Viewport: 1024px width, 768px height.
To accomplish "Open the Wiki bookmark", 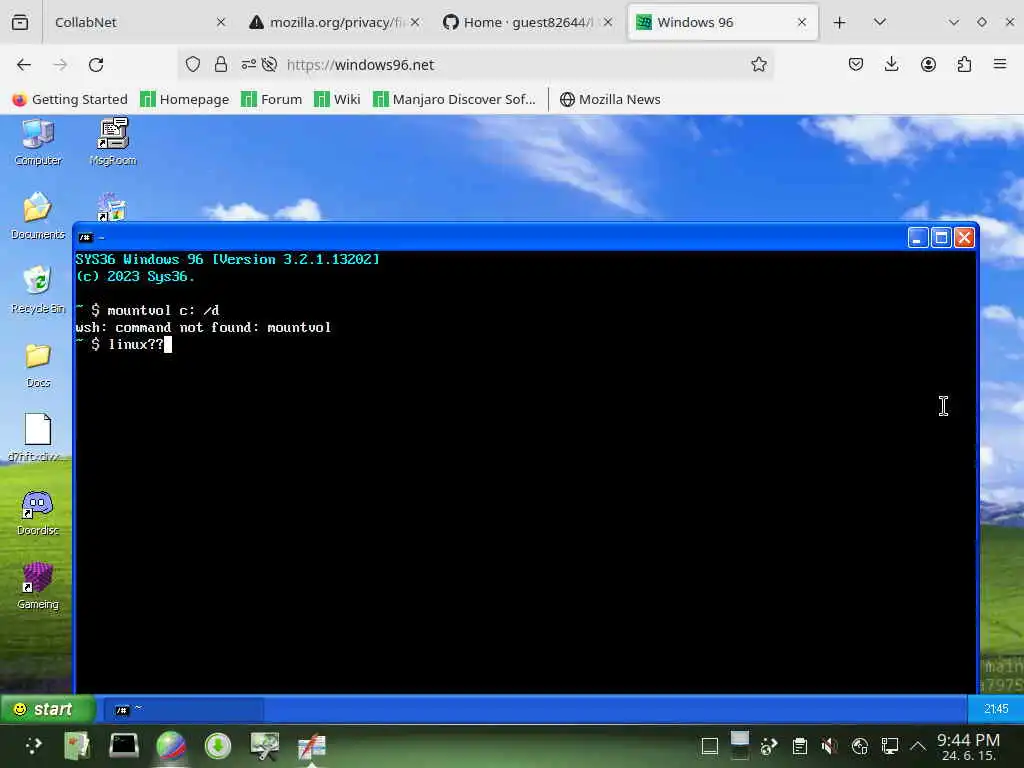I will tap(337, 99).
